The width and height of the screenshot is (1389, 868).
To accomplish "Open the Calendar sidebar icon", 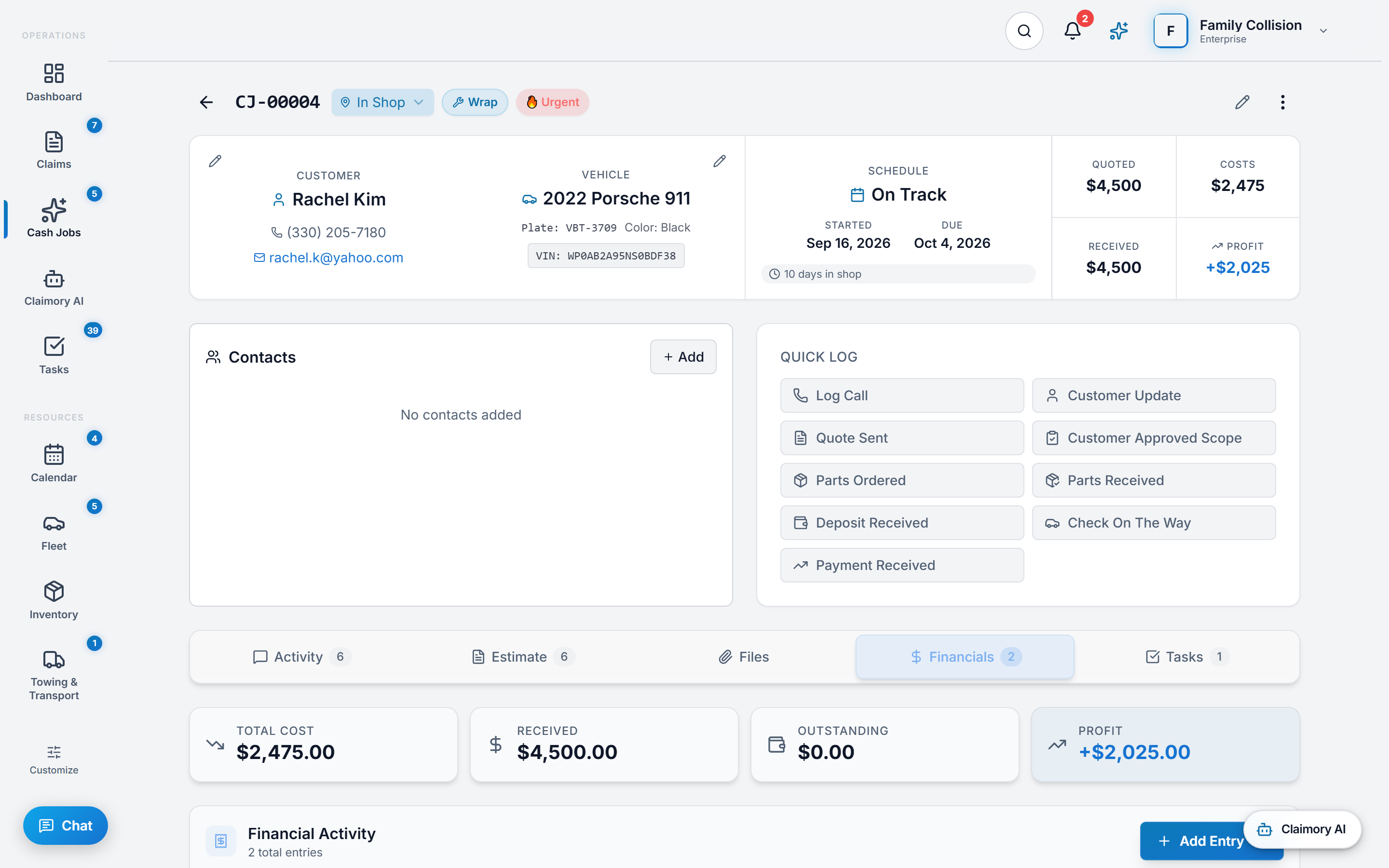I will tap(54, 455).
